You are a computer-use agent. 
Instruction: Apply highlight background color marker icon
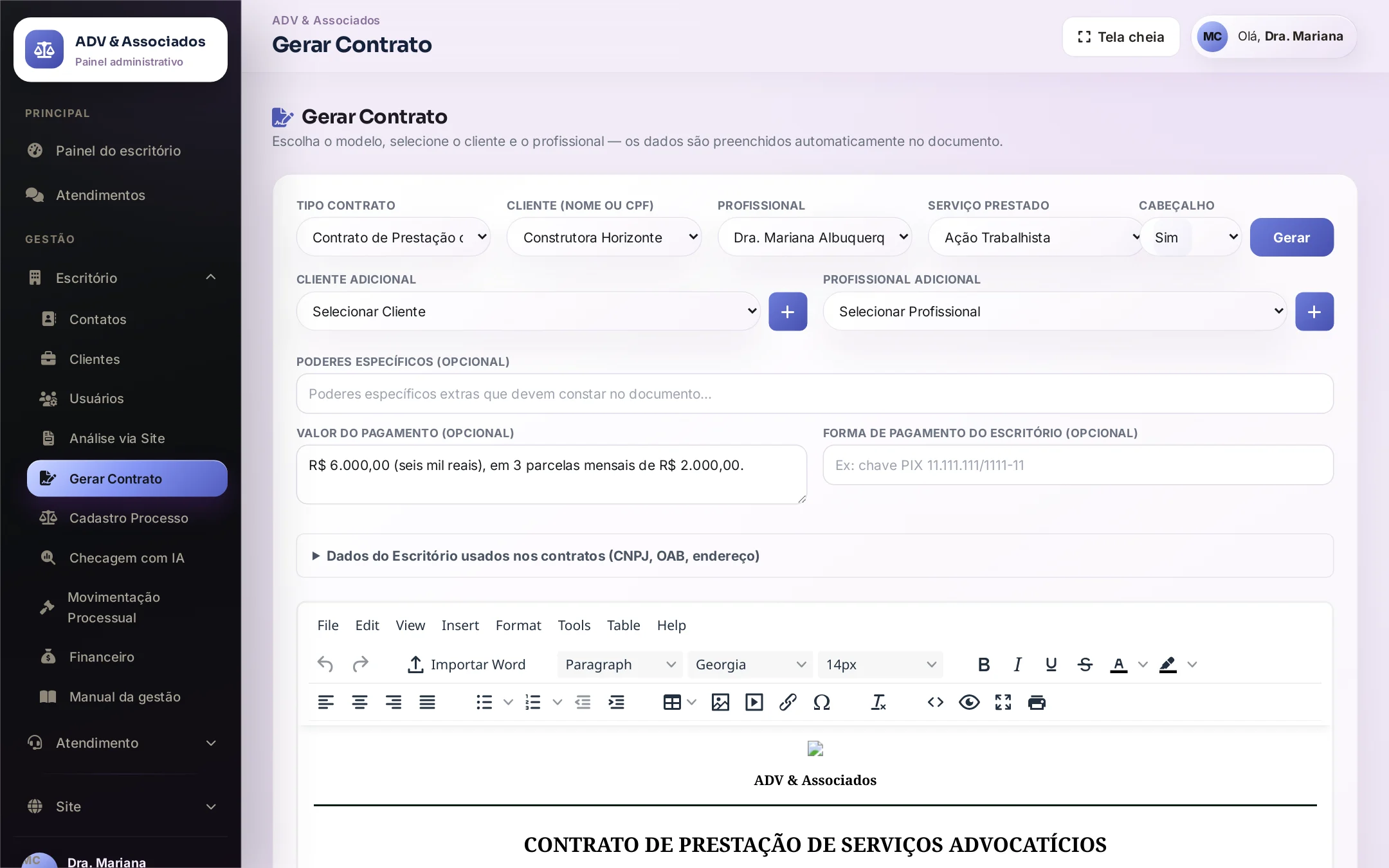[x=1168, y=664]
